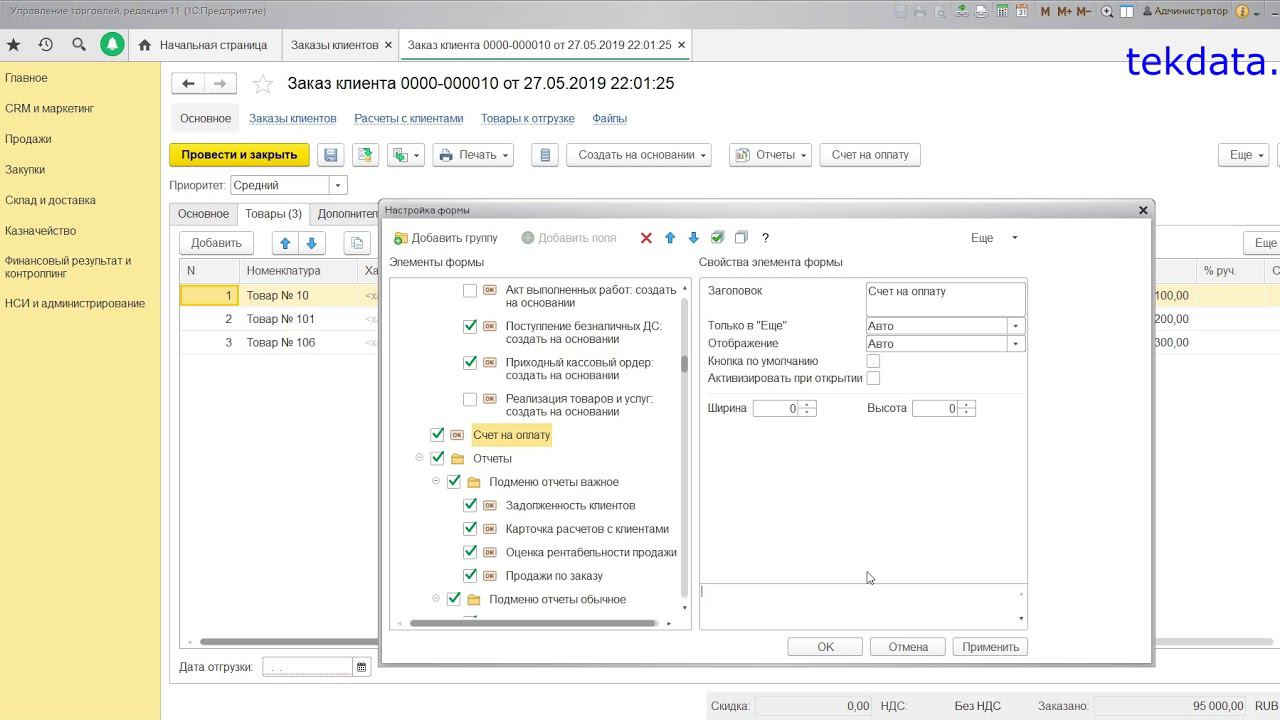Enable the Кнопка по умолчанию checkbox
1280x720 pixels.
coord(873,361)
